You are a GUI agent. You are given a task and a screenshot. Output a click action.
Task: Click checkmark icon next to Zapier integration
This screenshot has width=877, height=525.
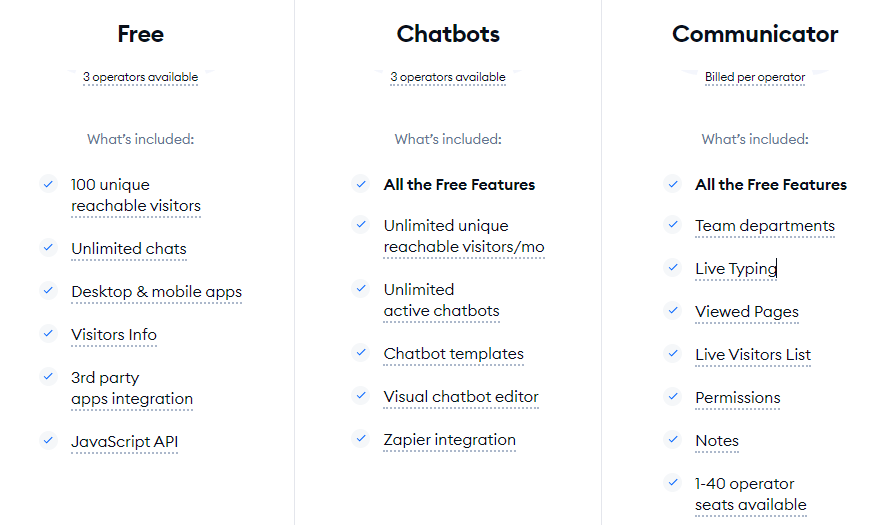tap(361, 438)
